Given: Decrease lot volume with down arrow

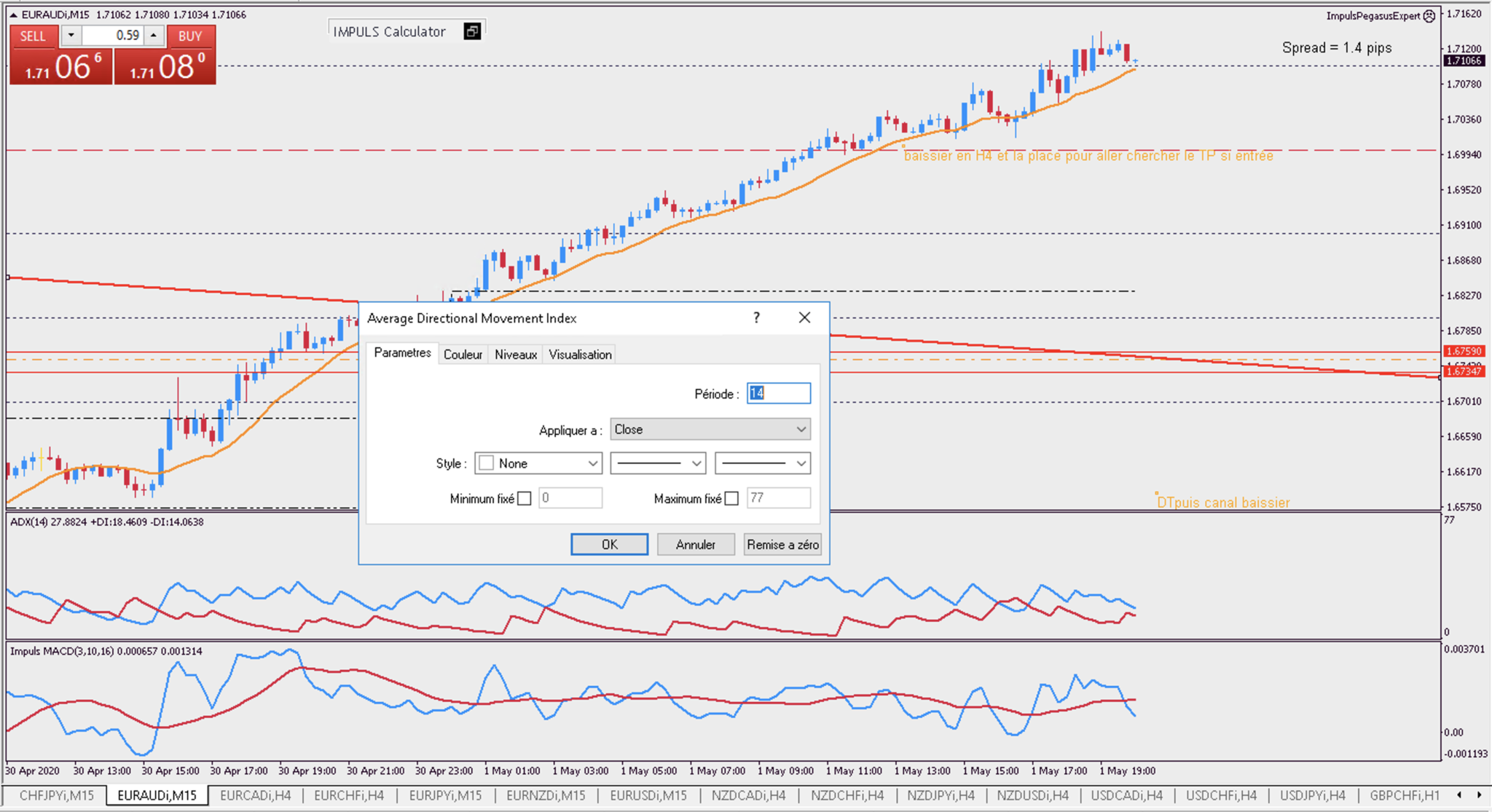Looking at the screenshot, I should pos(71,35).
